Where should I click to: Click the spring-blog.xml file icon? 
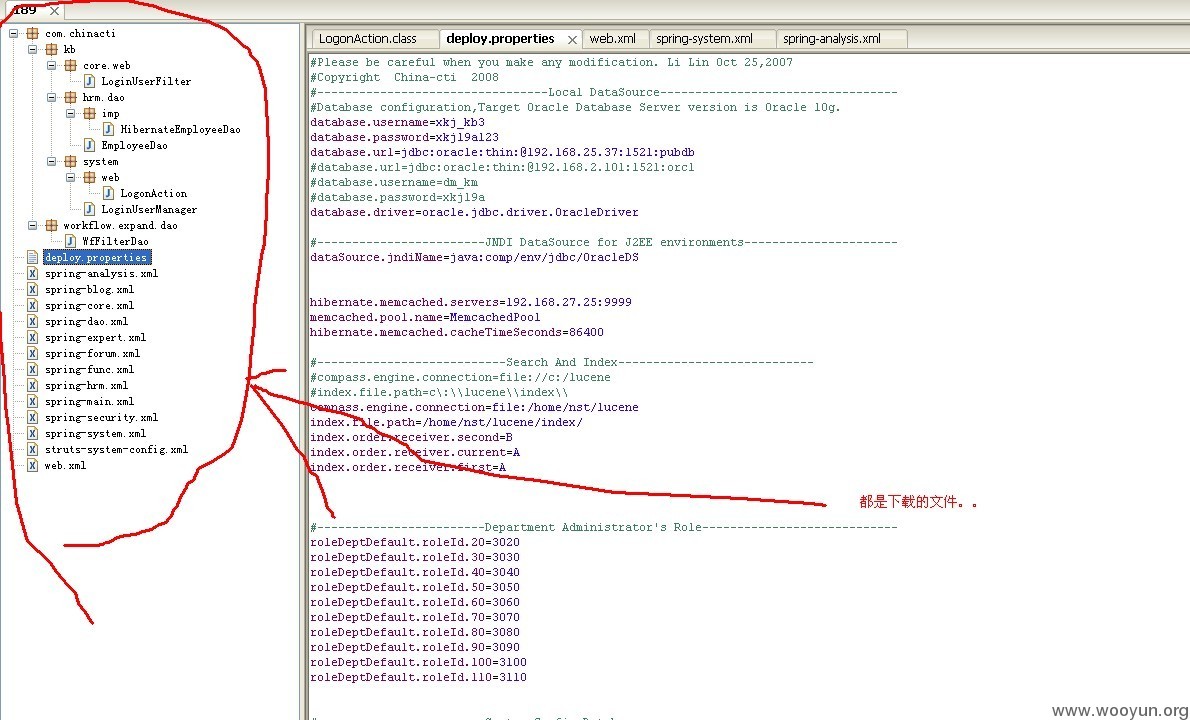point(33,290)
